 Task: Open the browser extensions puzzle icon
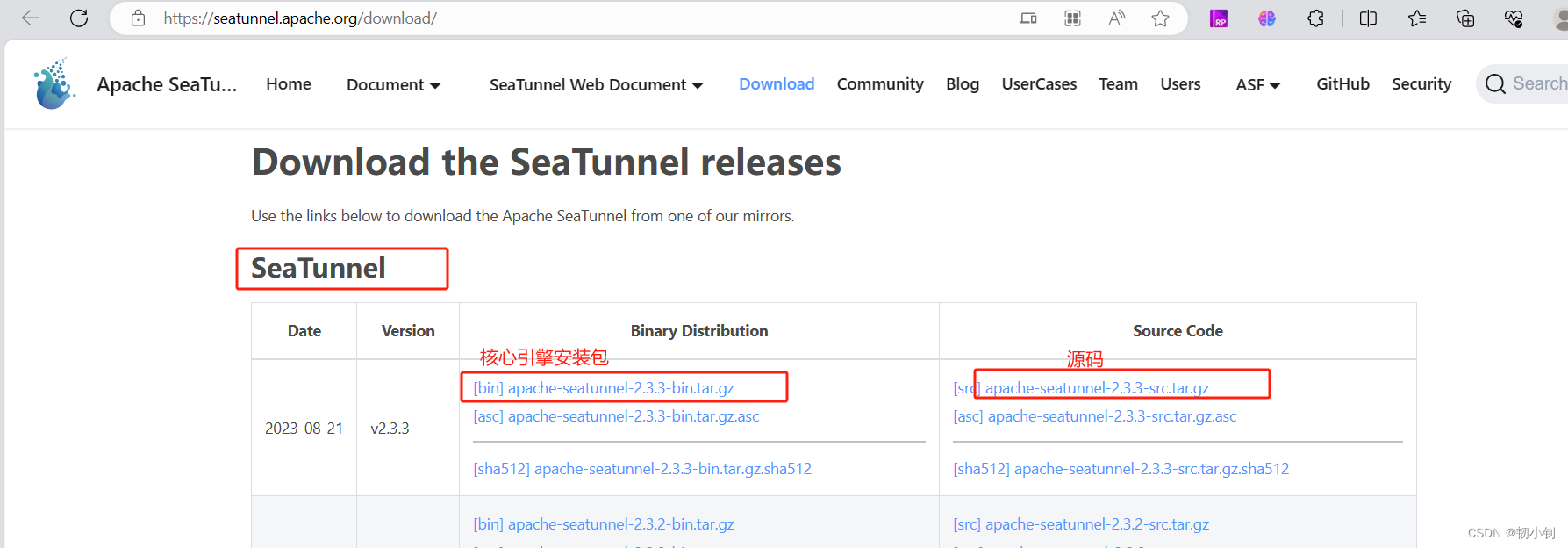click(1315, 18)
